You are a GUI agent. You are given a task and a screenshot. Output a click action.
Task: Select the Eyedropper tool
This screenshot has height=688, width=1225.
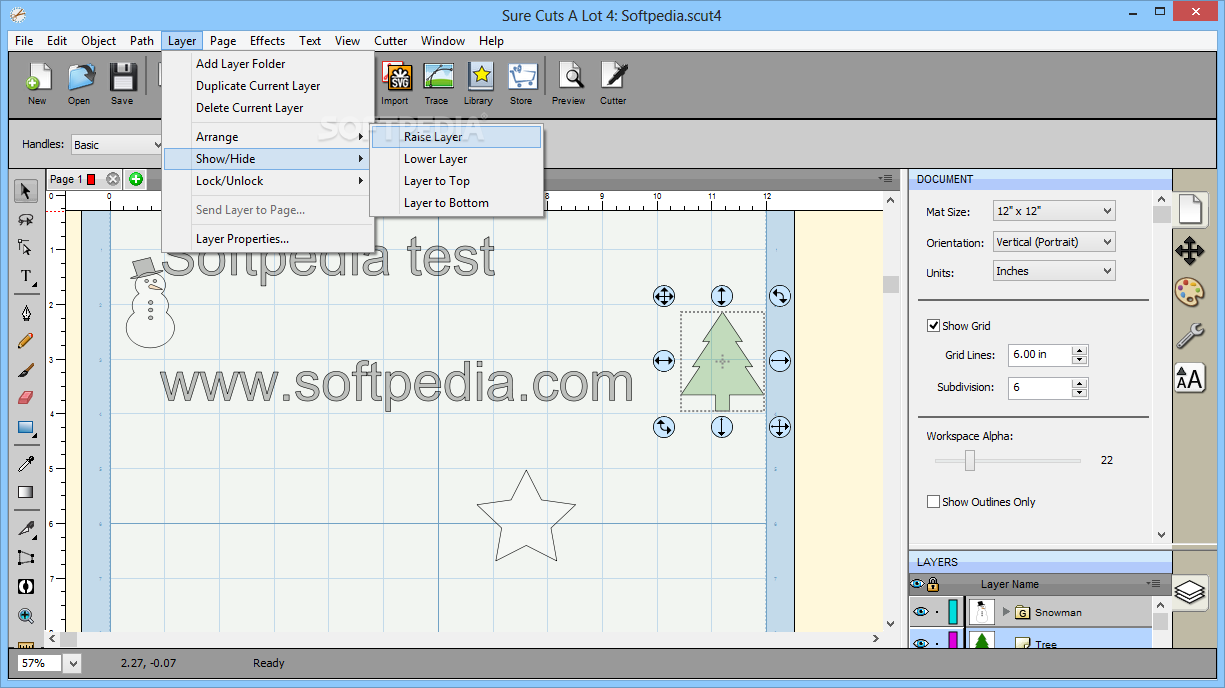click(x=26, y=463)
